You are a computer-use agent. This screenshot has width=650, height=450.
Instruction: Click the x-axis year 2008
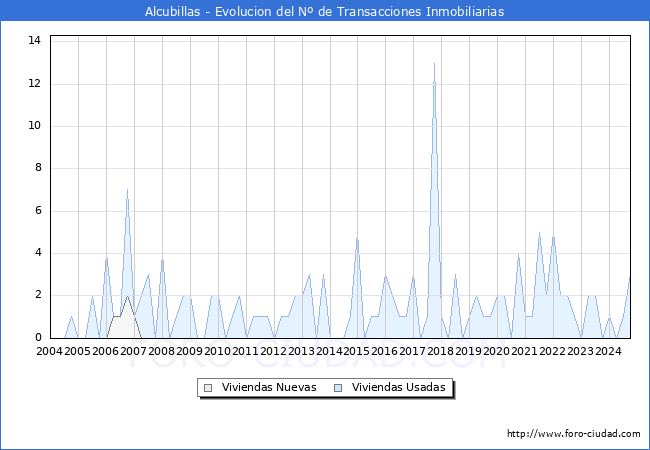pyautogui.click(x=161, y=351)
